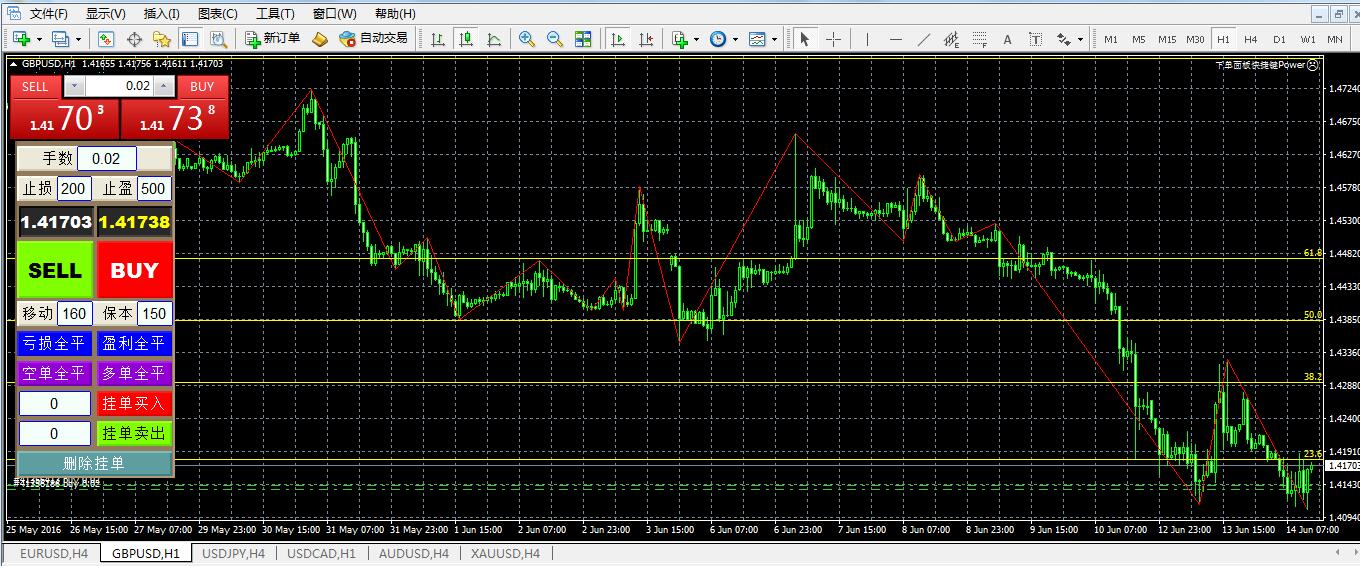
Task: Open the Profiles toolbar icon
Action: pos(60,39)
